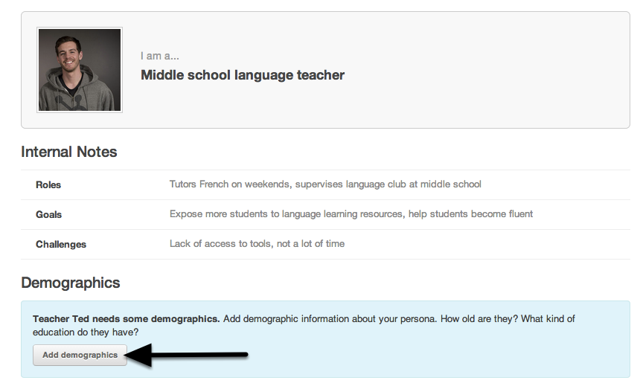Click the 'help students become fluent' text
640x389 pixels.
(x=471, y=214)
